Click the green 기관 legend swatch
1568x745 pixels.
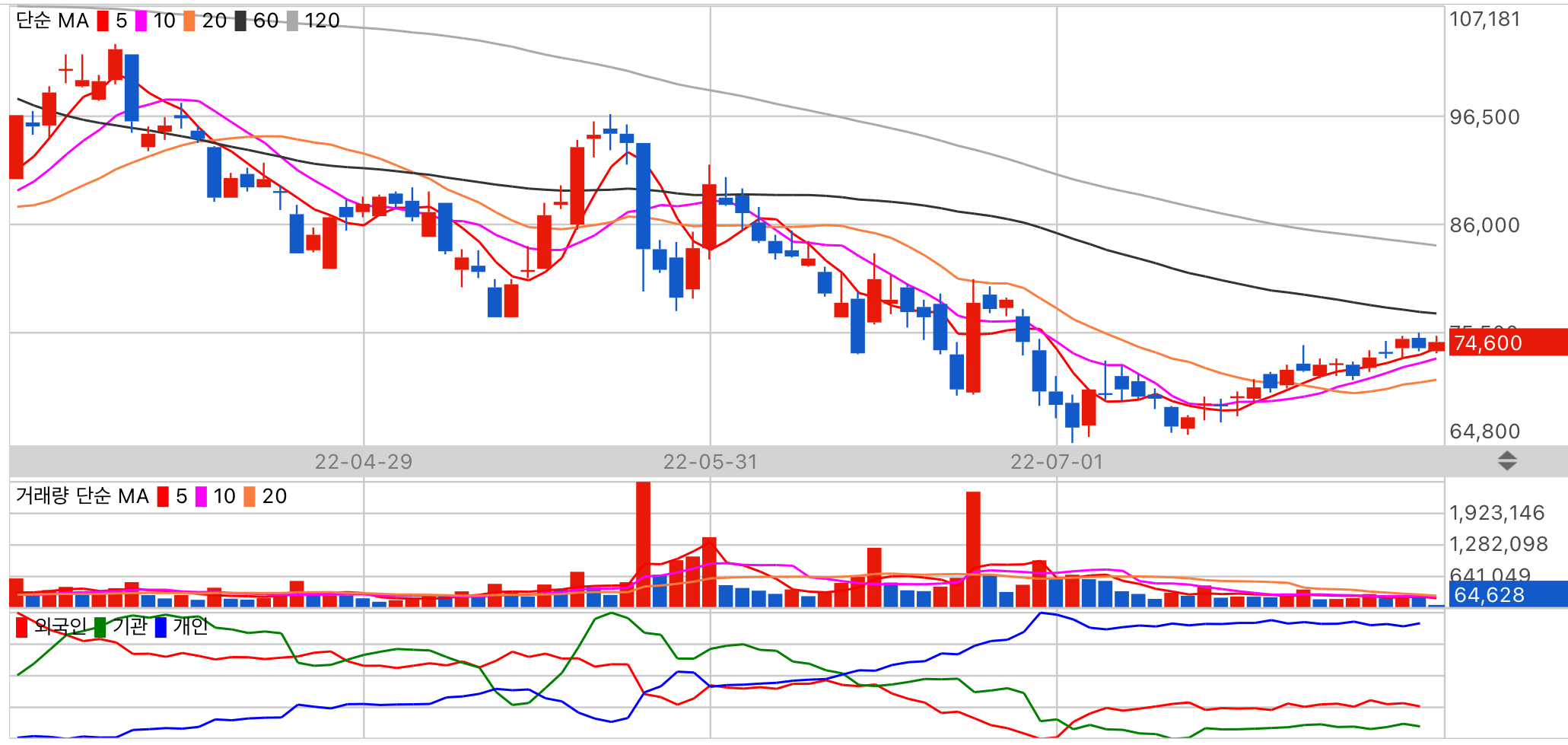coord(100,627)
